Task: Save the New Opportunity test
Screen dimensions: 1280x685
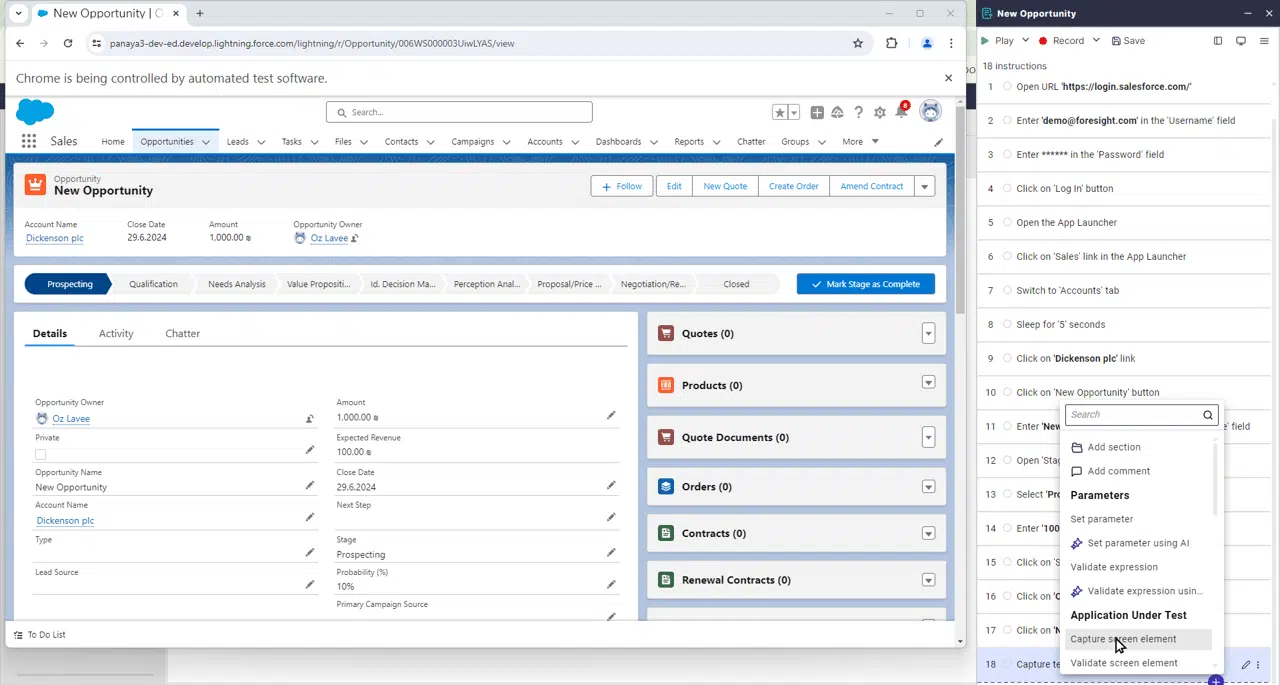Action: [1128, 41]
